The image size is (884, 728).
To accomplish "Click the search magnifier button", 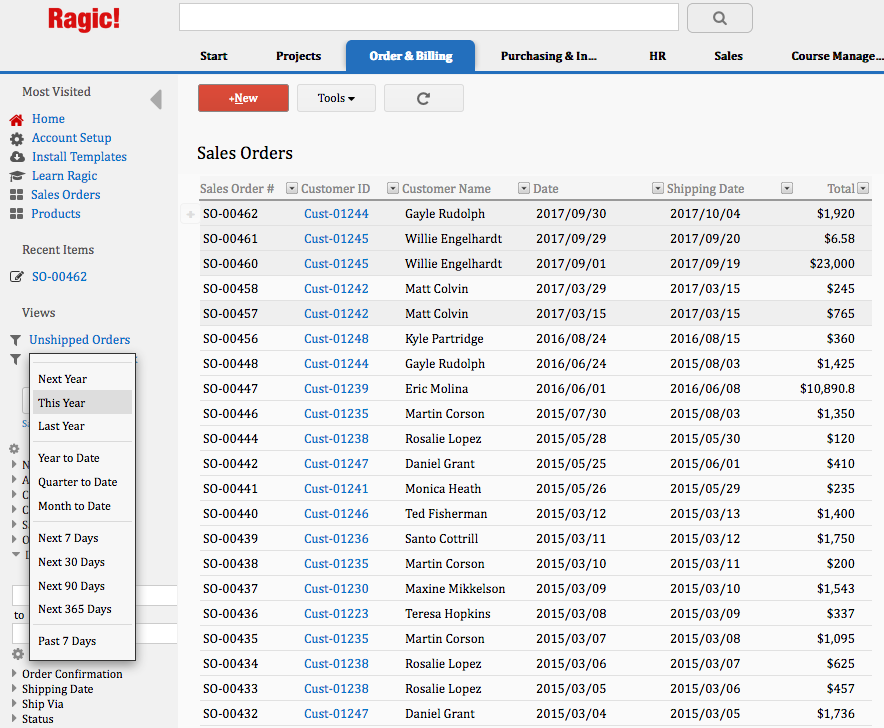I will click(x=719, y=18).
